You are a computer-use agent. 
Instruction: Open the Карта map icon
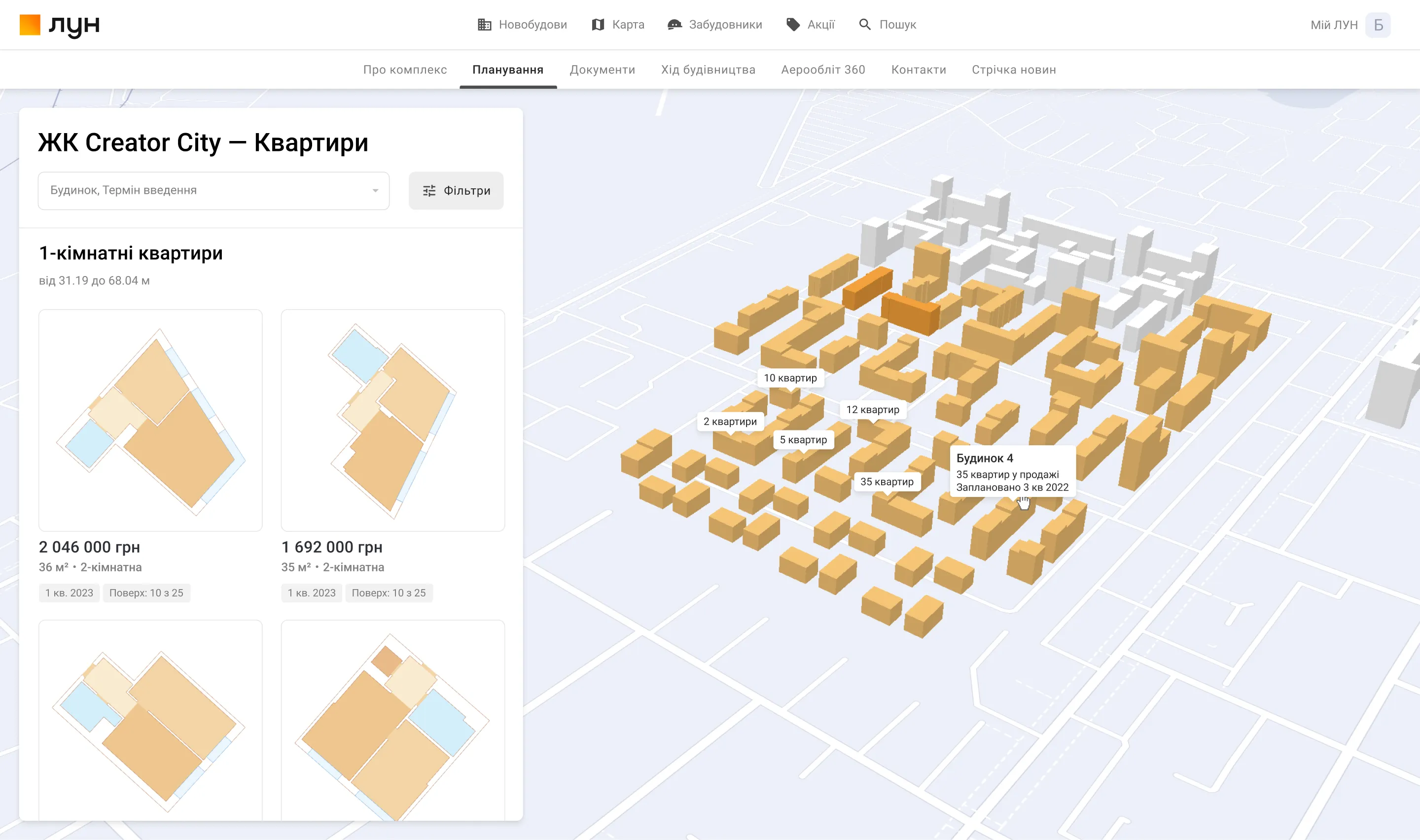coord(598,24)
